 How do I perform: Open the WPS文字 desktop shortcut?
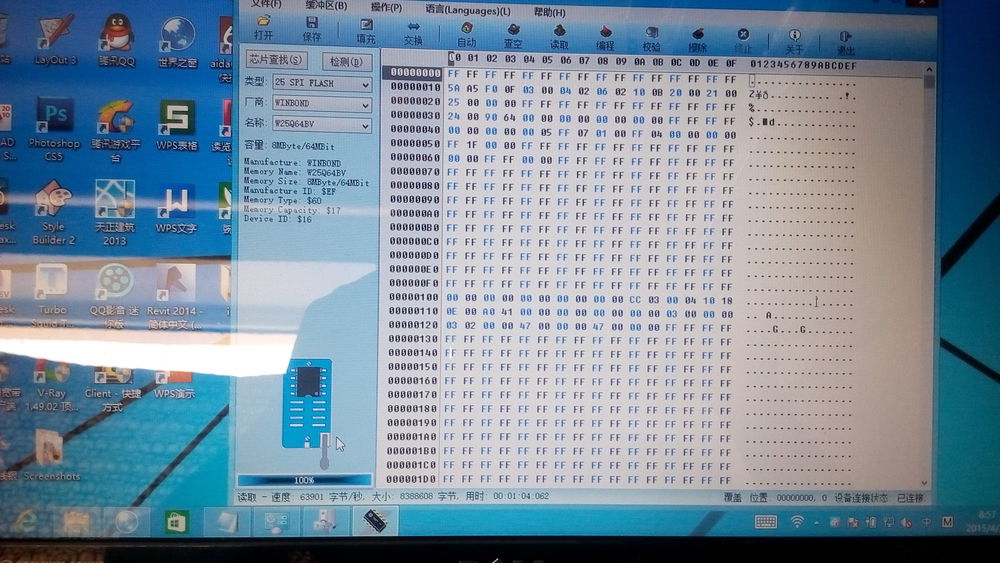pos(176,210)
